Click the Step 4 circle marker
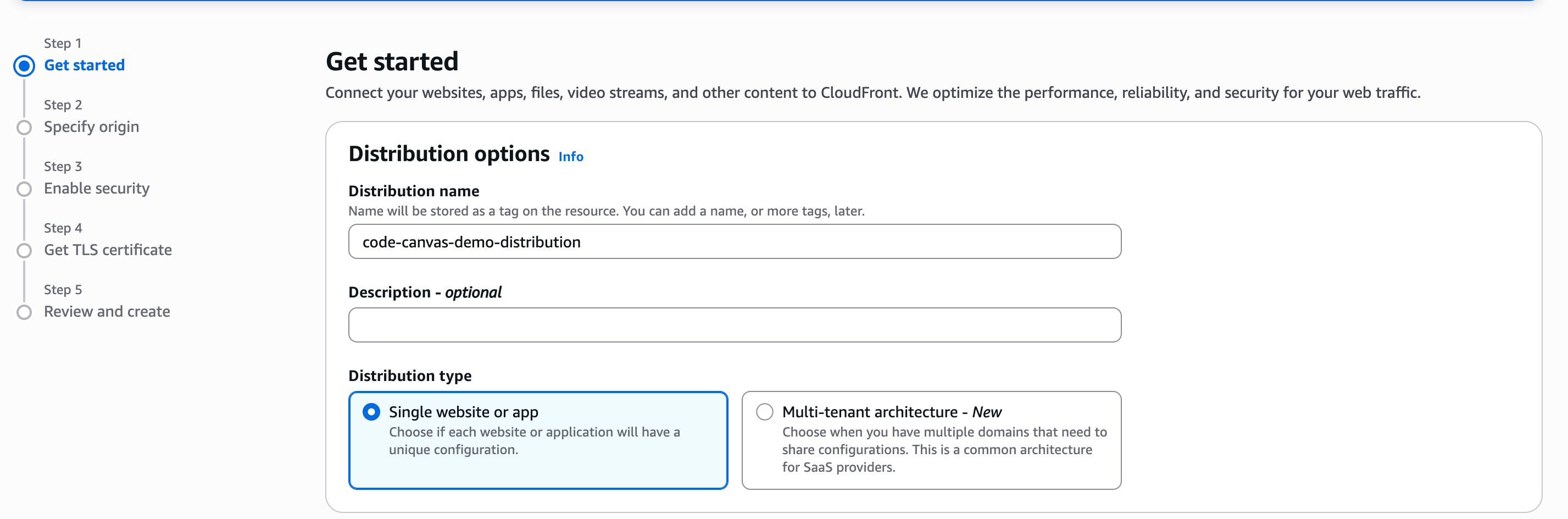 click(24, 250)
